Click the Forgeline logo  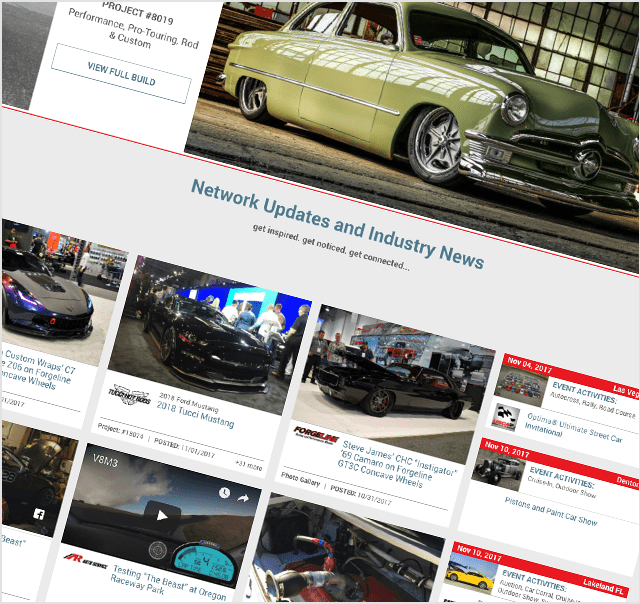pos(316,435)
